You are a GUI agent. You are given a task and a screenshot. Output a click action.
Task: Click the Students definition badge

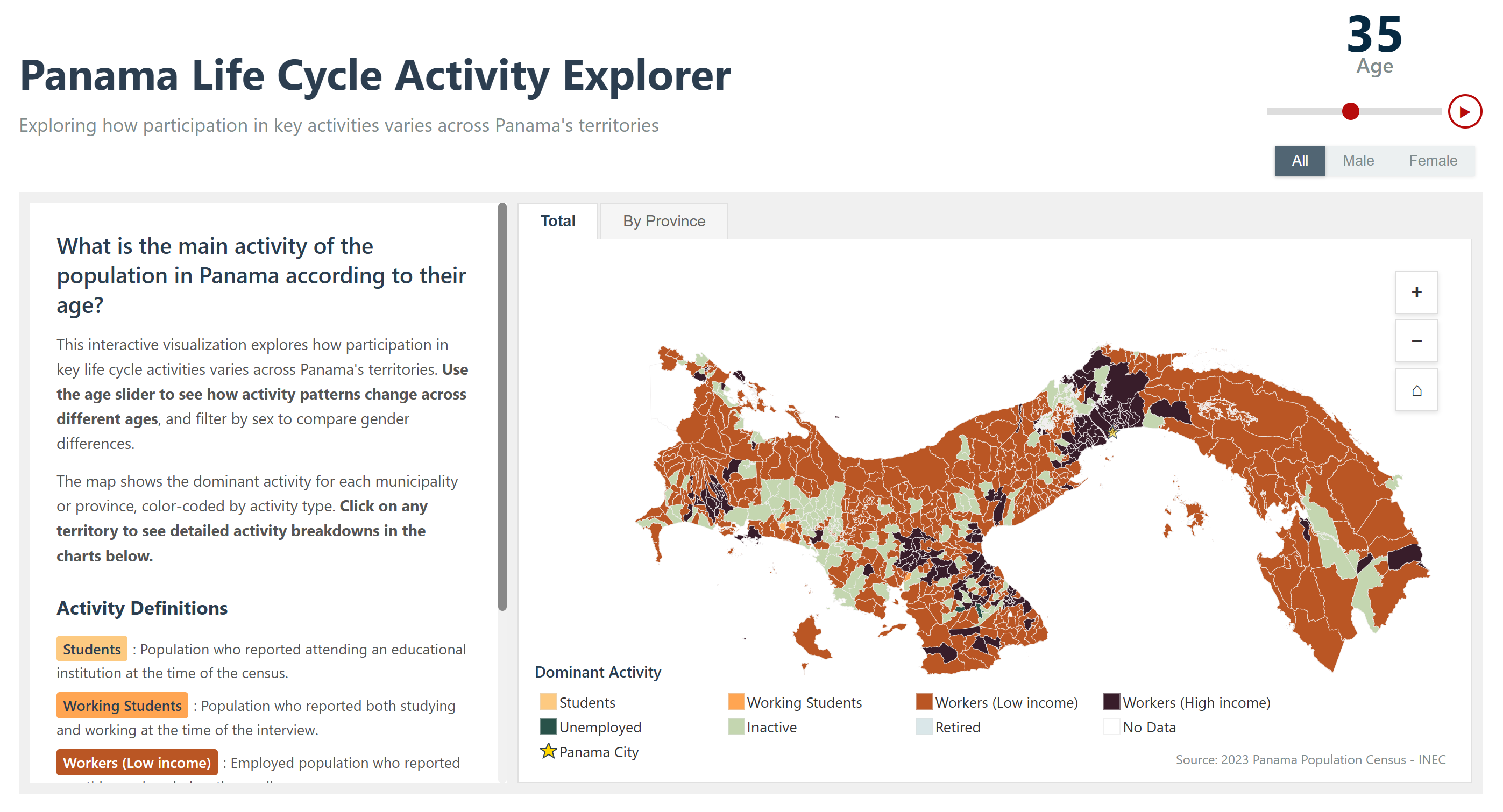91,649
